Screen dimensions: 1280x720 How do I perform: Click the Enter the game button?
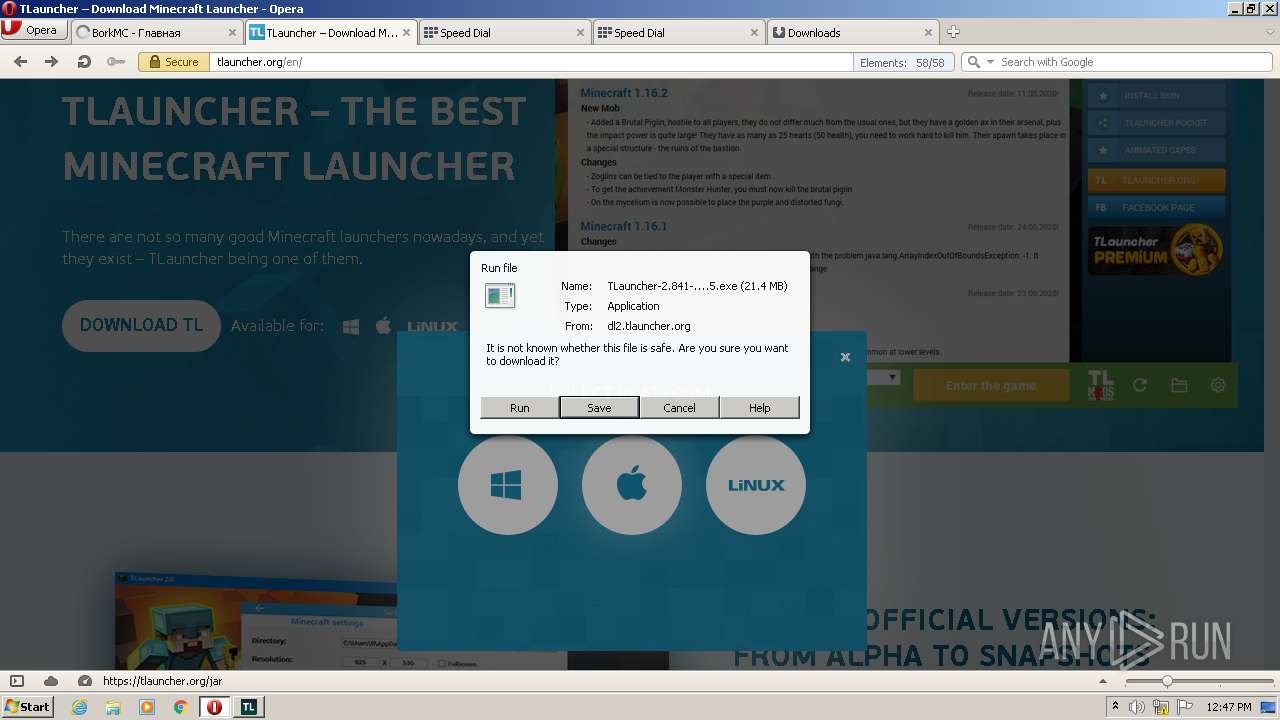pyautogui.click(x=990, y=386)
